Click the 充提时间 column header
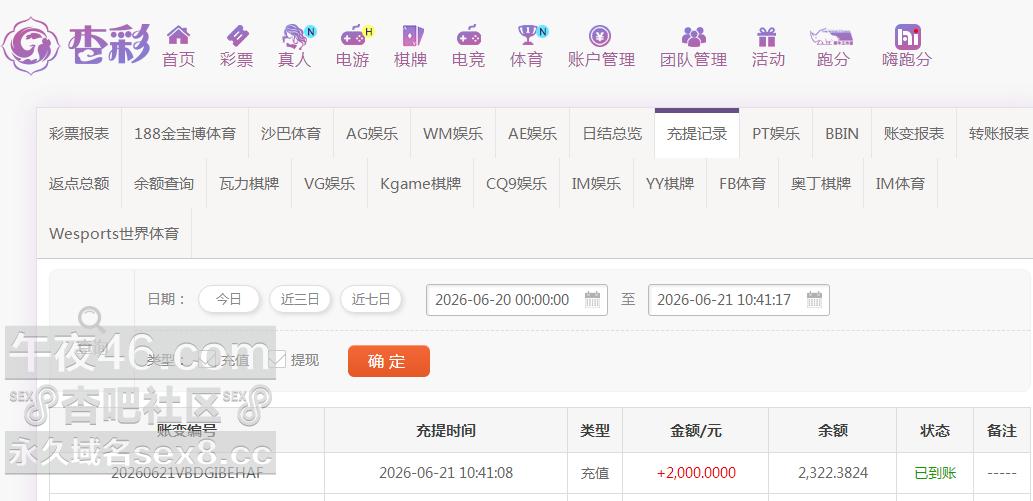 click(x=446, y=430)
